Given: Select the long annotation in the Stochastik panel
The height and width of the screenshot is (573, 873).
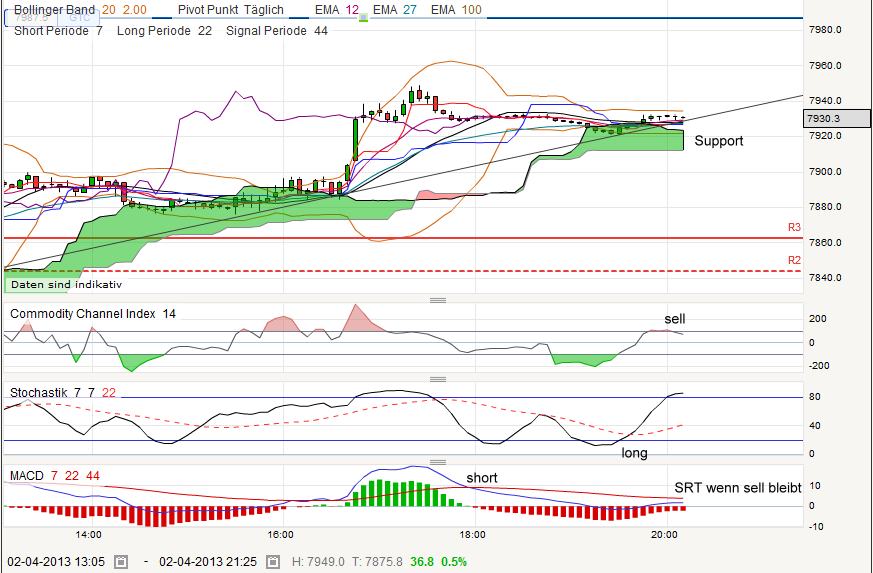Looking at the screenshot, I should 634,453.
